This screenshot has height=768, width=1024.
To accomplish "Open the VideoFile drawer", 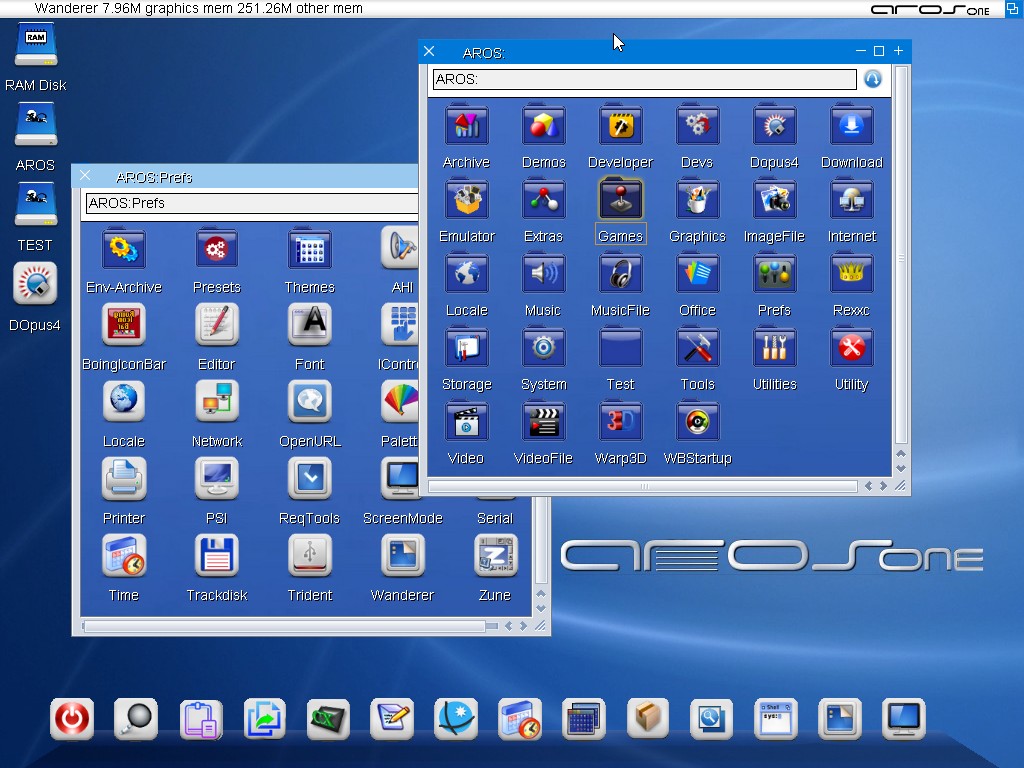I will click(543, 421).
